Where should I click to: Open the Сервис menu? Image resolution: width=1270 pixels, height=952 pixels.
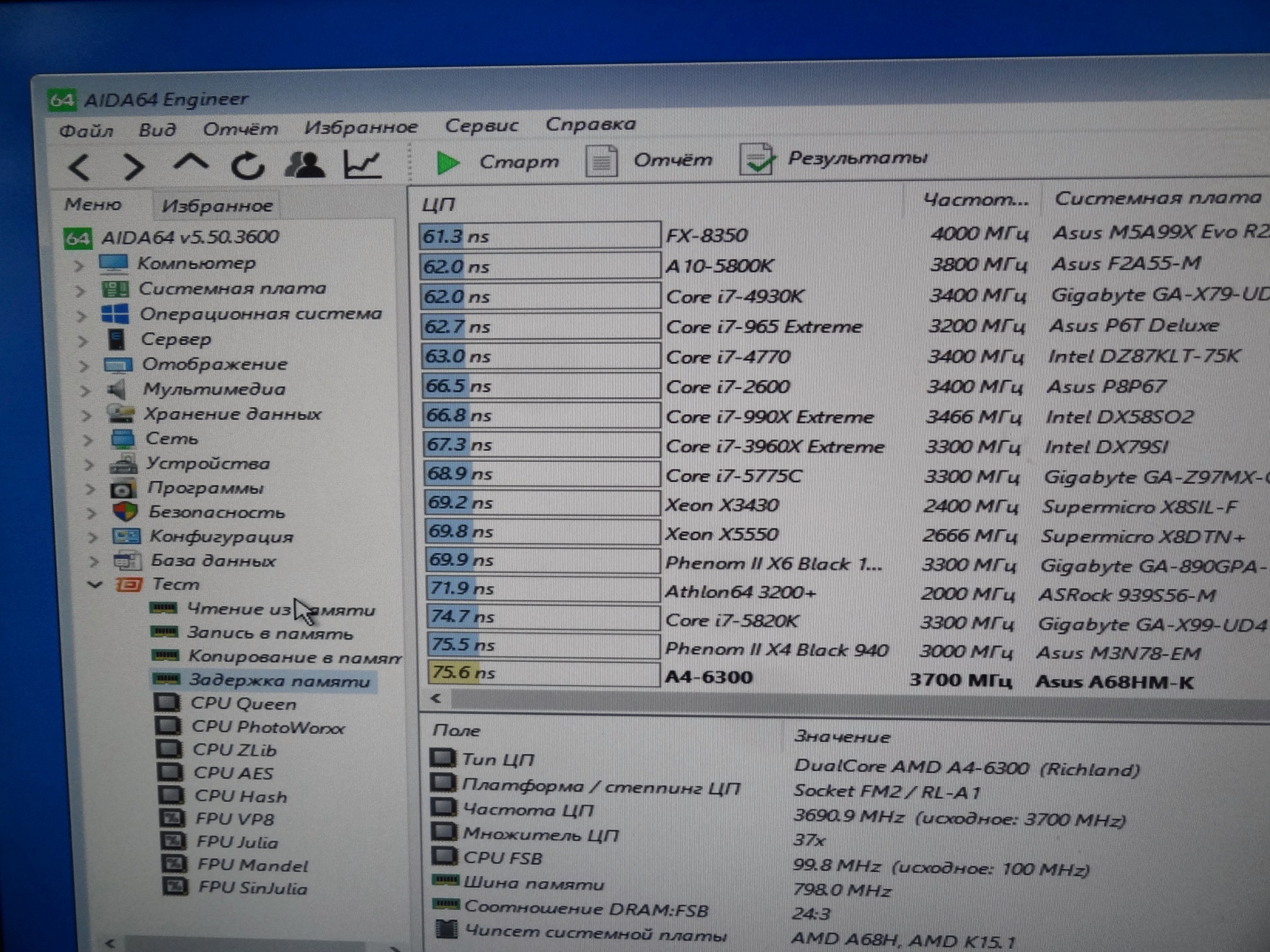pos(481,125)
